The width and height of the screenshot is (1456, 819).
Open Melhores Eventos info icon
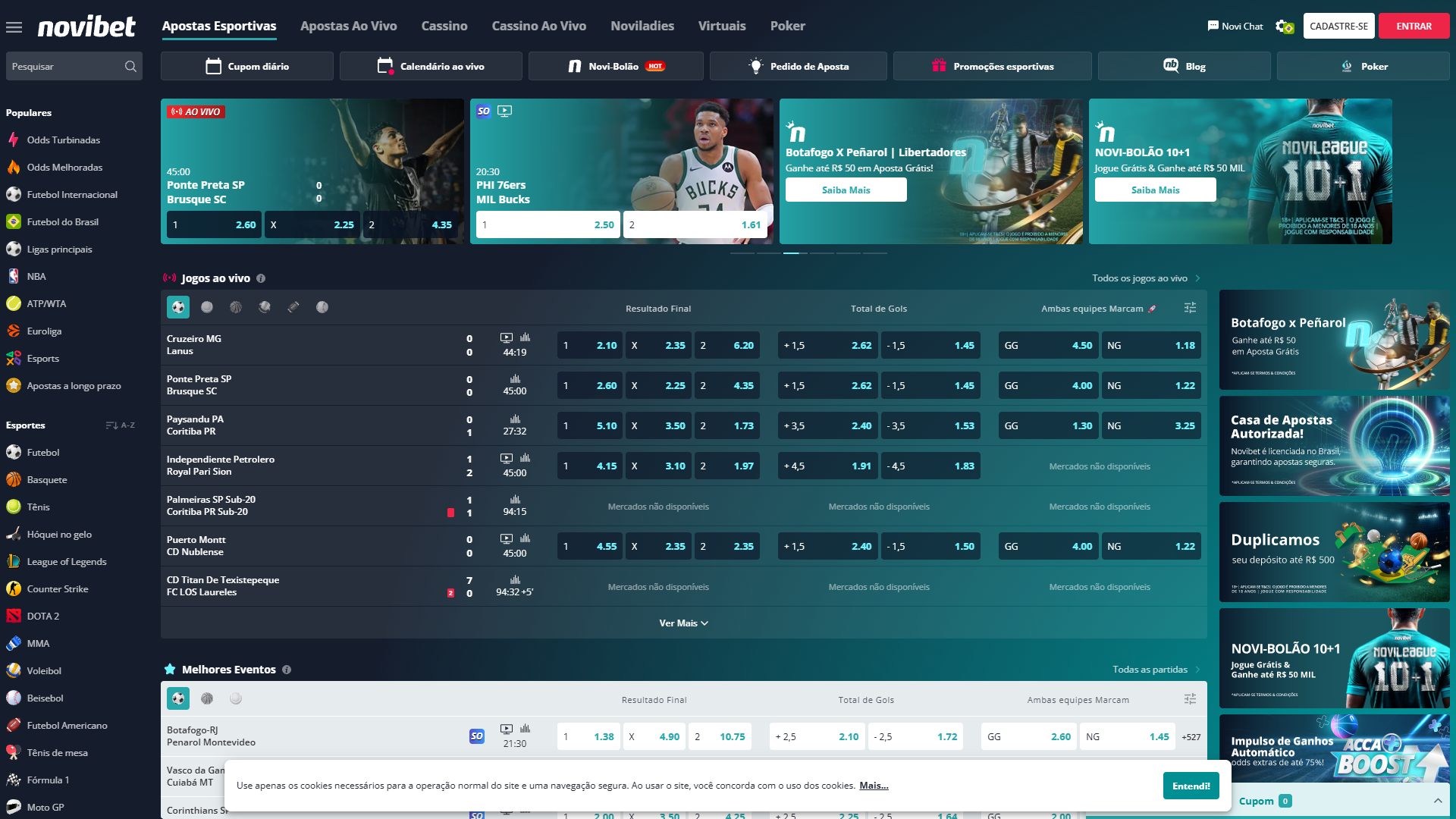coord(287,670)
